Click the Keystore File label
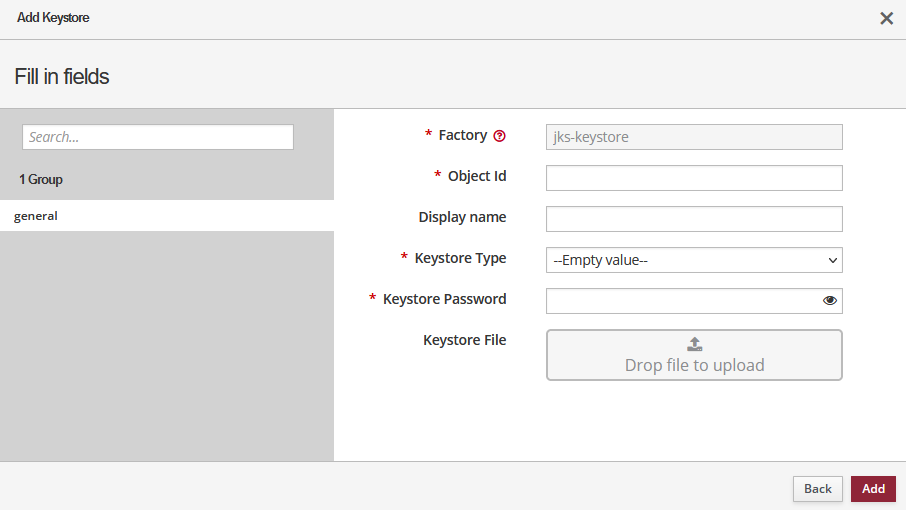The width and height of the screenshot is (906, 510). (464, 340)
